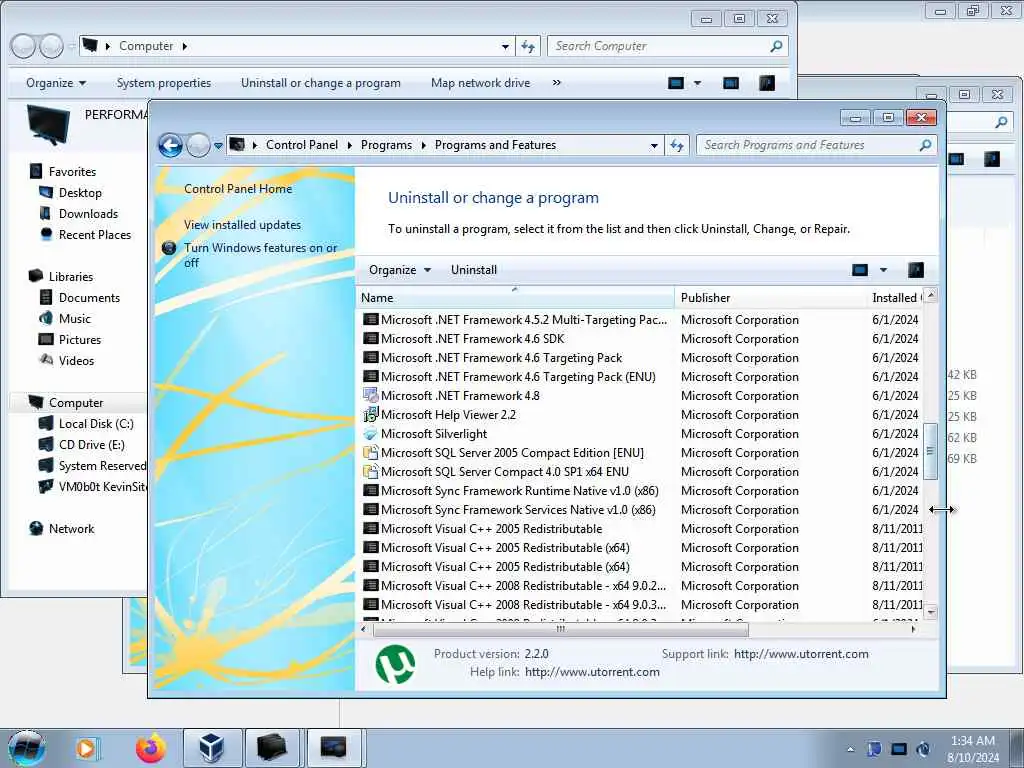
Task: Show hidden system tray icons
Action: pos(850,749)
